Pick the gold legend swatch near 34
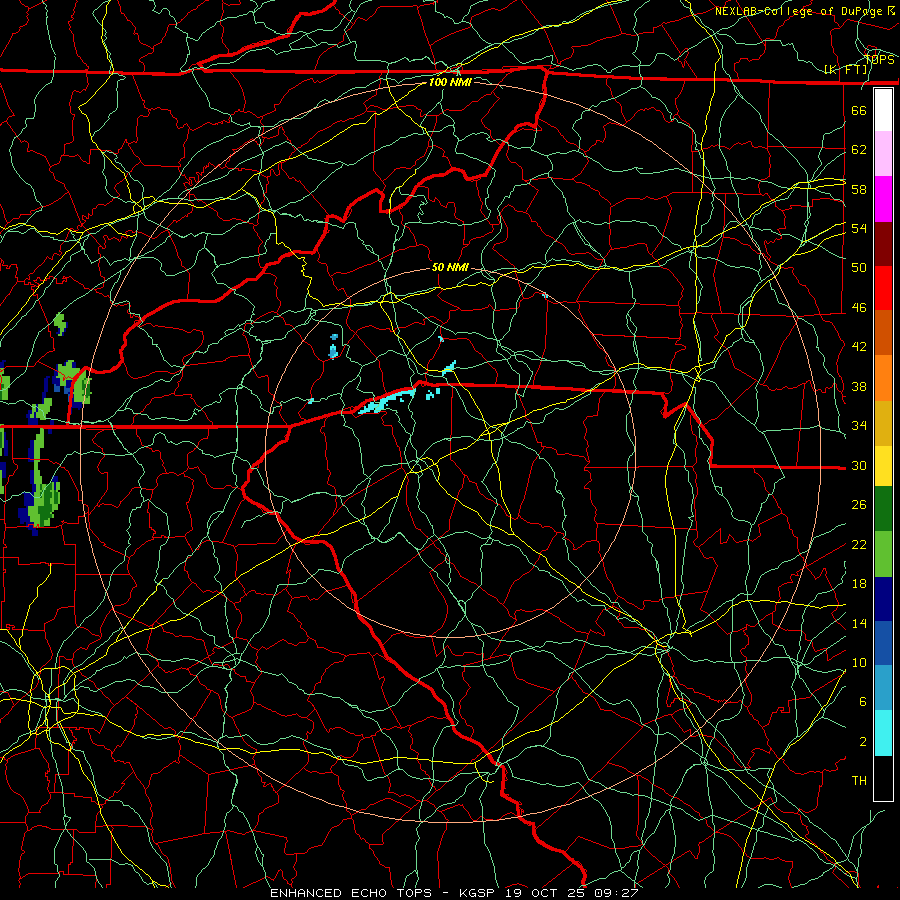The height and width of the screenshot is (900, 900). [x=883, y=424]
